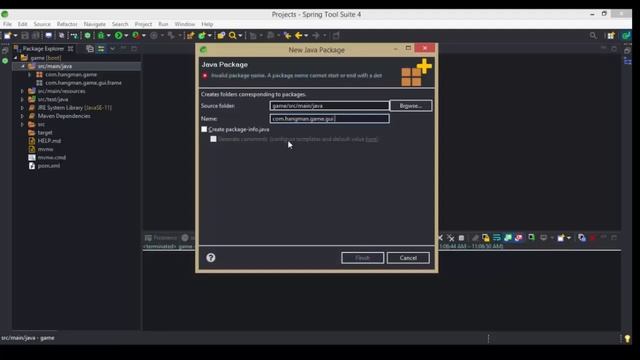The image size is (640, 360).
Task: Open the console toolbar icon
Action: (x=49, y=36)
